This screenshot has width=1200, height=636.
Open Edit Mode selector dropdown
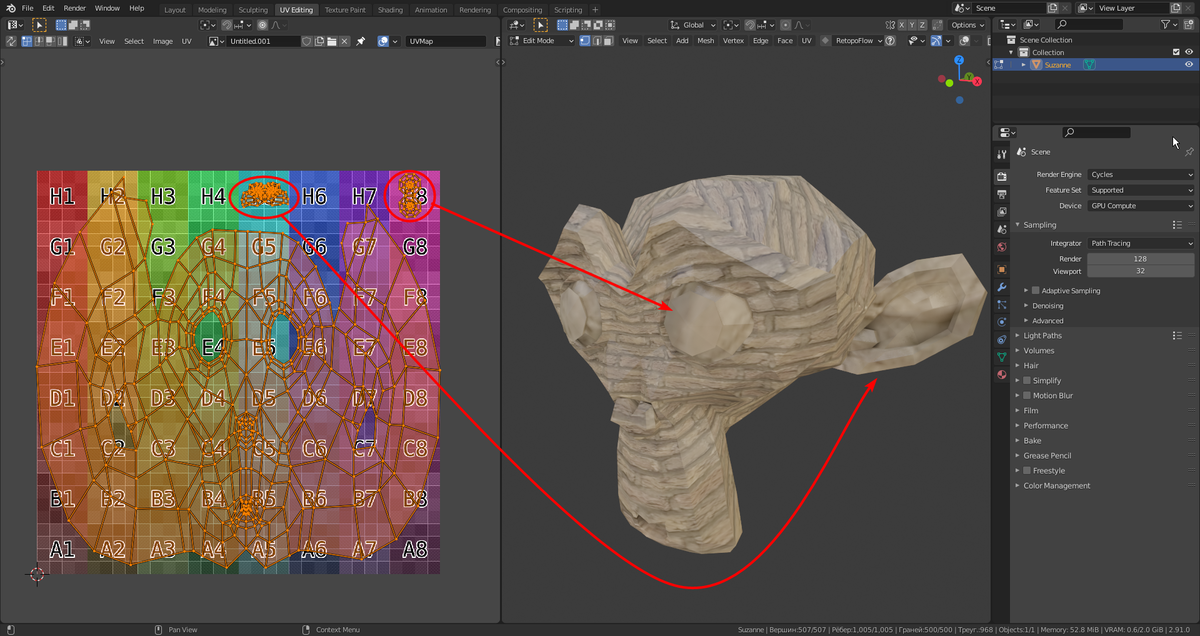coord(541,41)
